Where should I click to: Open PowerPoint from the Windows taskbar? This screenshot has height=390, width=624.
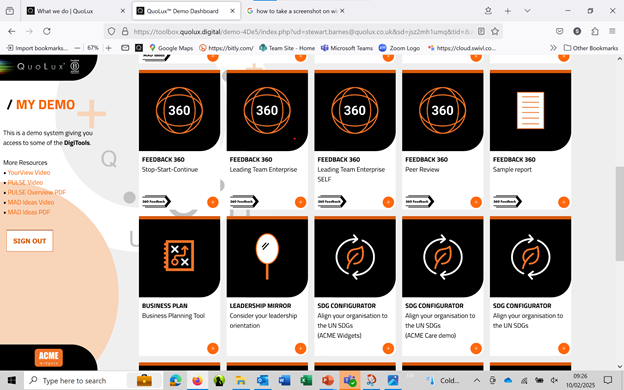tap(328, 381)
